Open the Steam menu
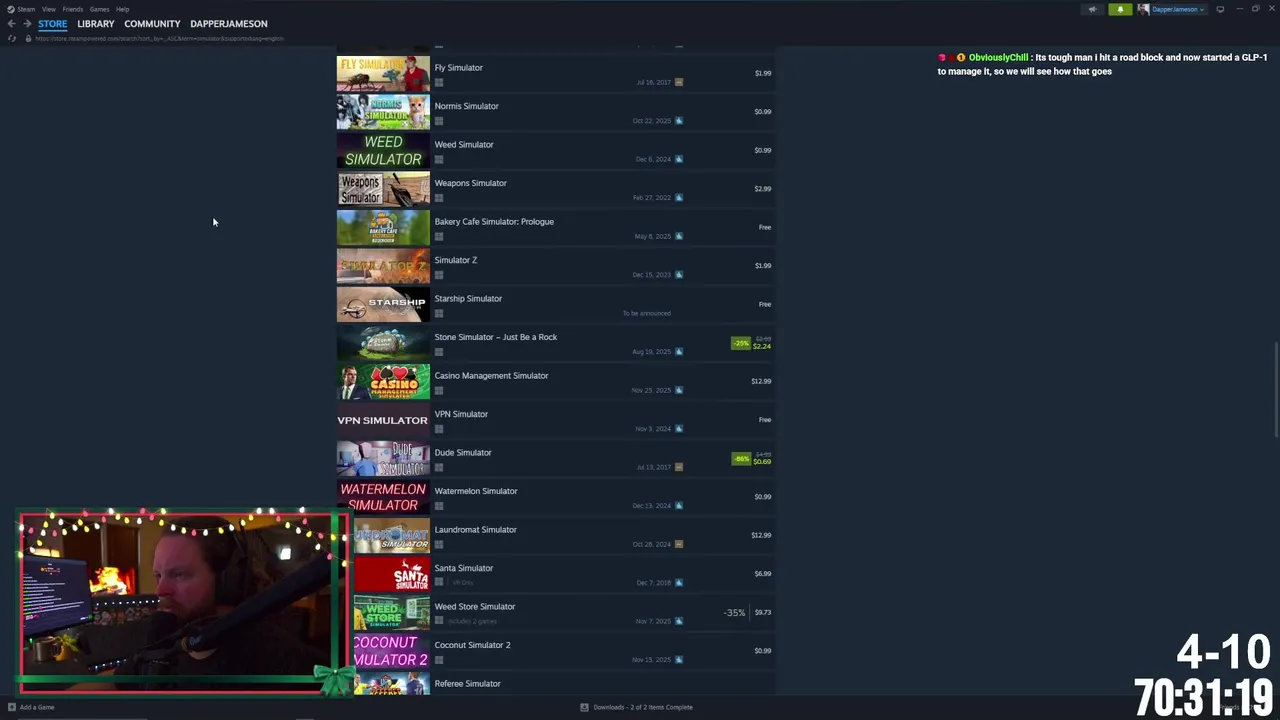 (26, 9)
